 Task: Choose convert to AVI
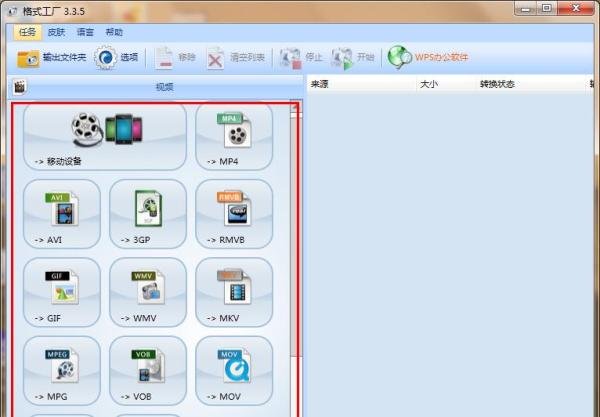coord(62,214)
